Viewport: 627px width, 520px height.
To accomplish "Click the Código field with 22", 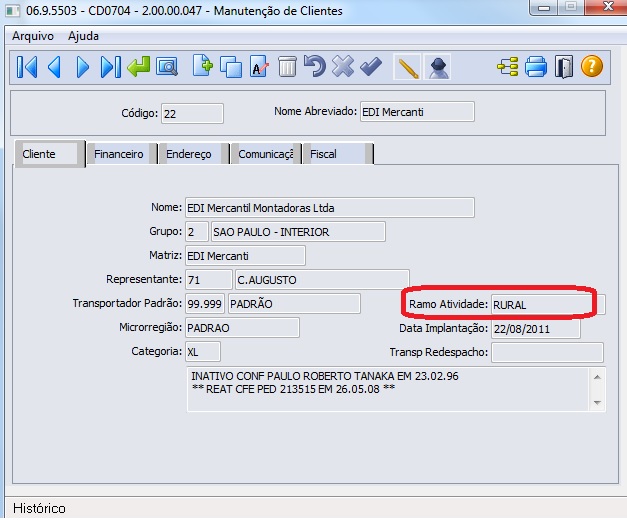I will tap(192, 114).
